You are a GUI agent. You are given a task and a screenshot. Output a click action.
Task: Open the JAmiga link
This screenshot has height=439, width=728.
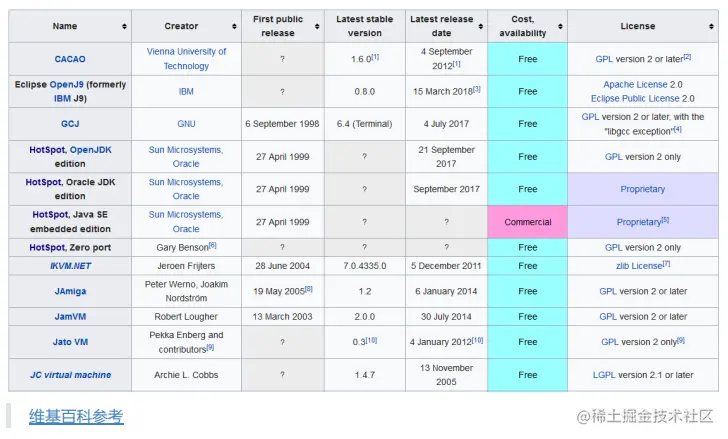70,291
